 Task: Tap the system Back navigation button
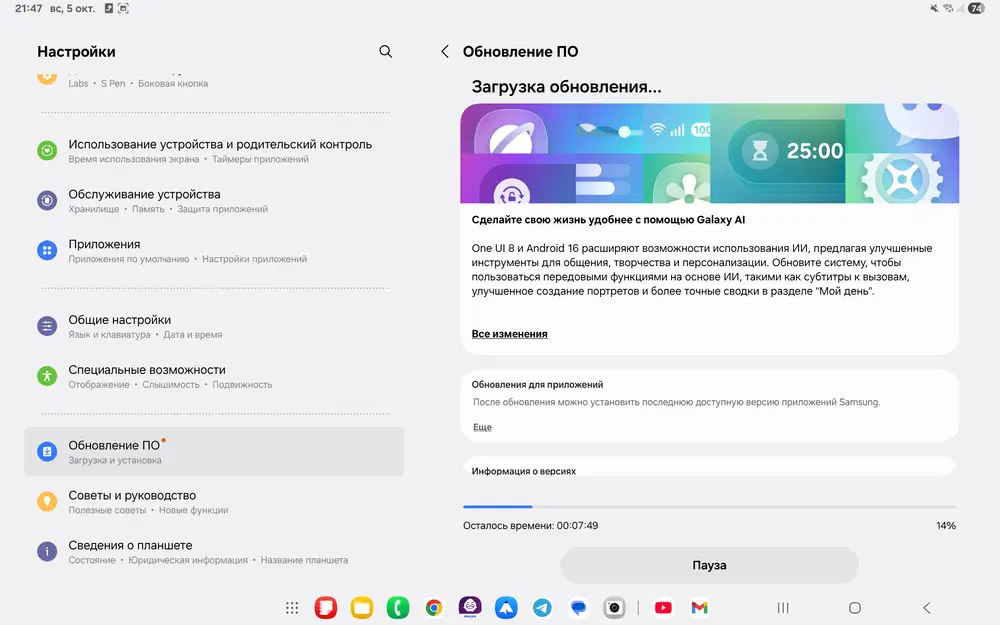927,608
